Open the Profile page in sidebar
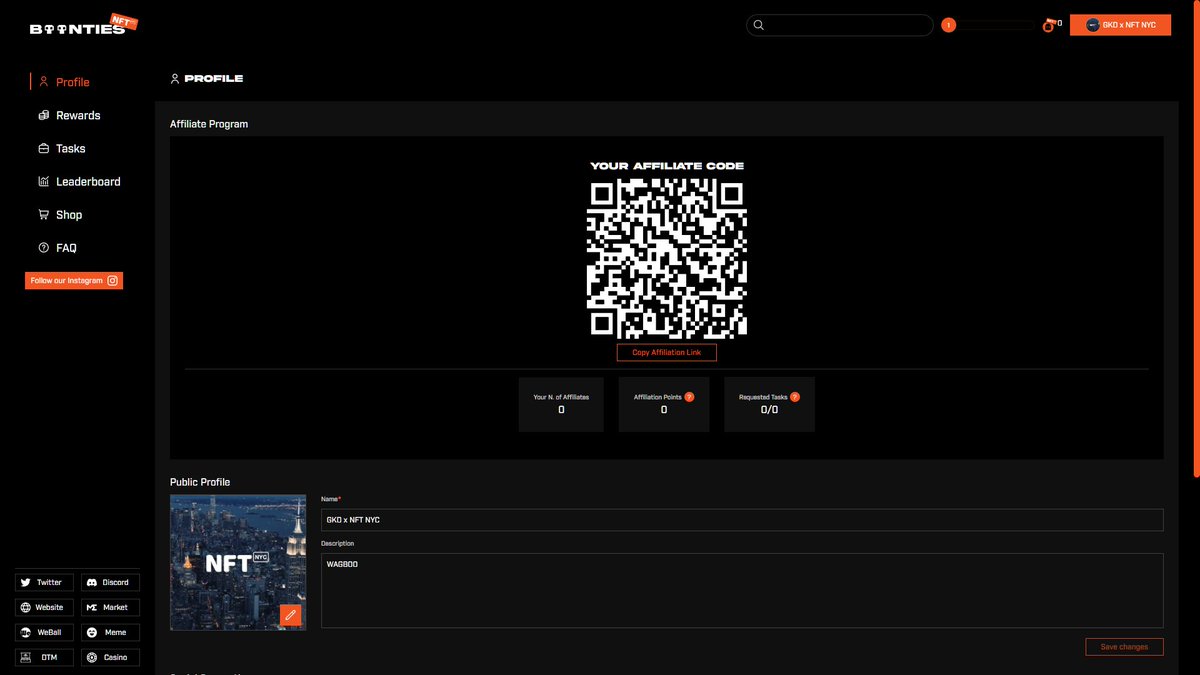This screenshot has height=675, width=1200. pyautogui.click(x=64, y=82)
